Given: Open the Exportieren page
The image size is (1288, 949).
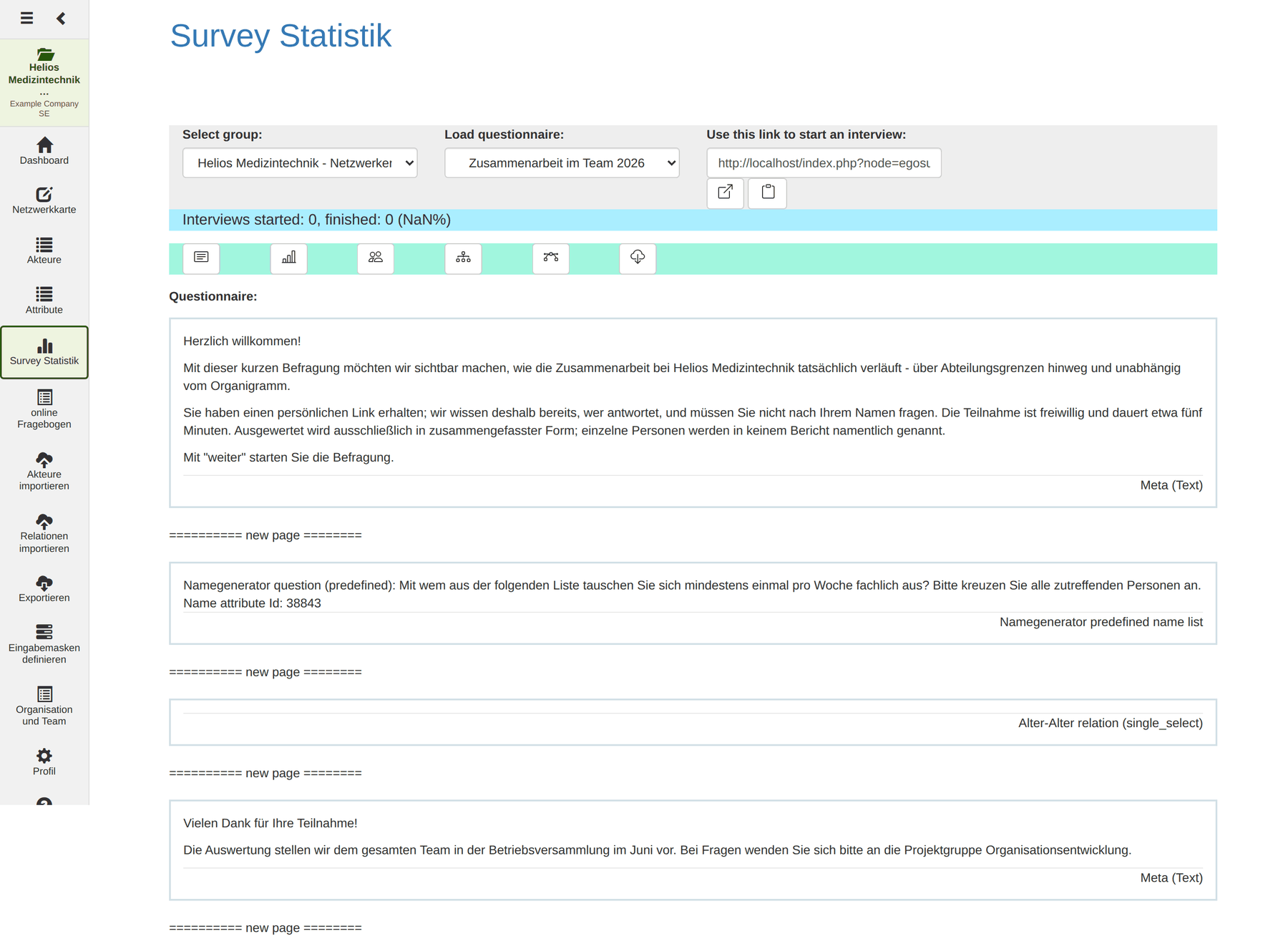Looking at the screenshot, I should (x=44, y=589).
